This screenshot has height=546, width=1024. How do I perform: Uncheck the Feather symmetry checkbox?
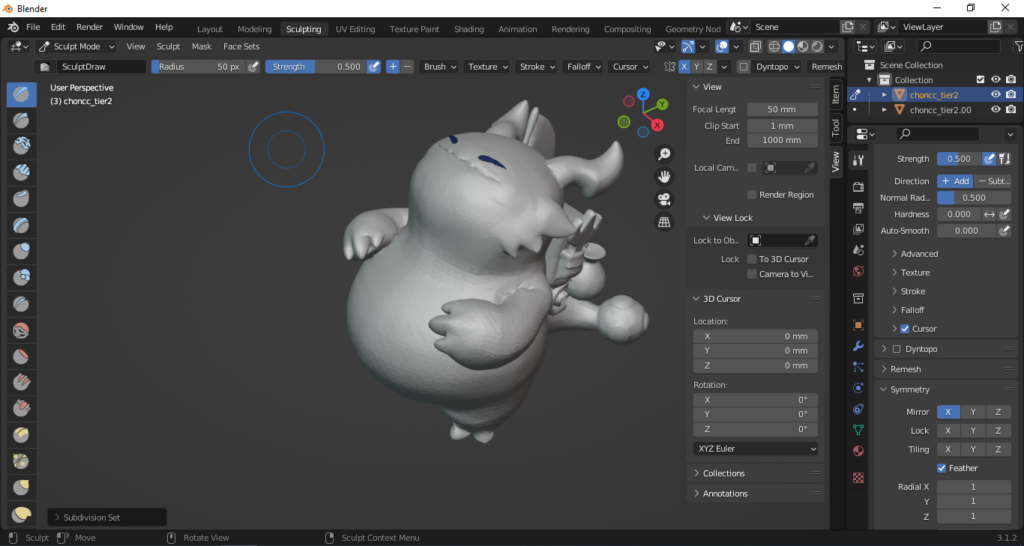(x=941, y=468)
